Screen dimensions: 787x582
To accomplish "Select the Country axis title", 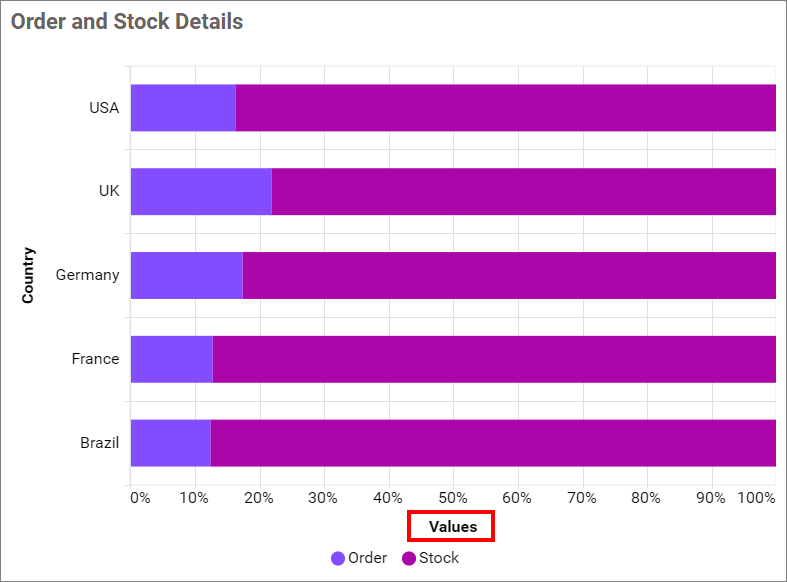I will tap(28, 275).
